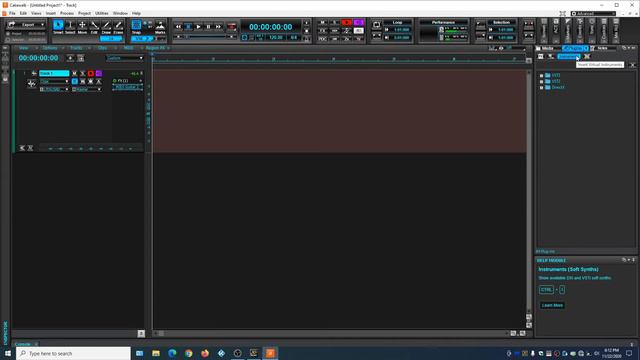Open File Explorer from taskbar

(156, 353)
